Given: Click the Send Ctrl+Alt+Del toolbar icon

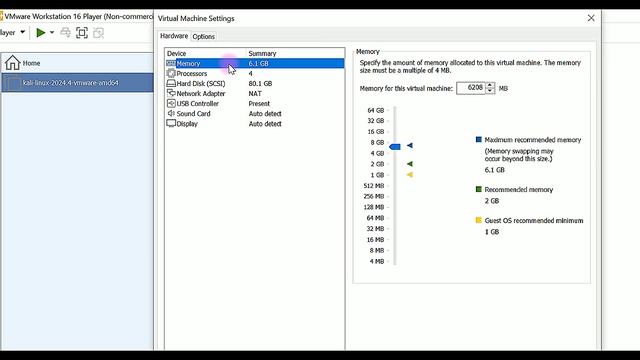Looking at the screenshot, I should [x=65, y=33].
